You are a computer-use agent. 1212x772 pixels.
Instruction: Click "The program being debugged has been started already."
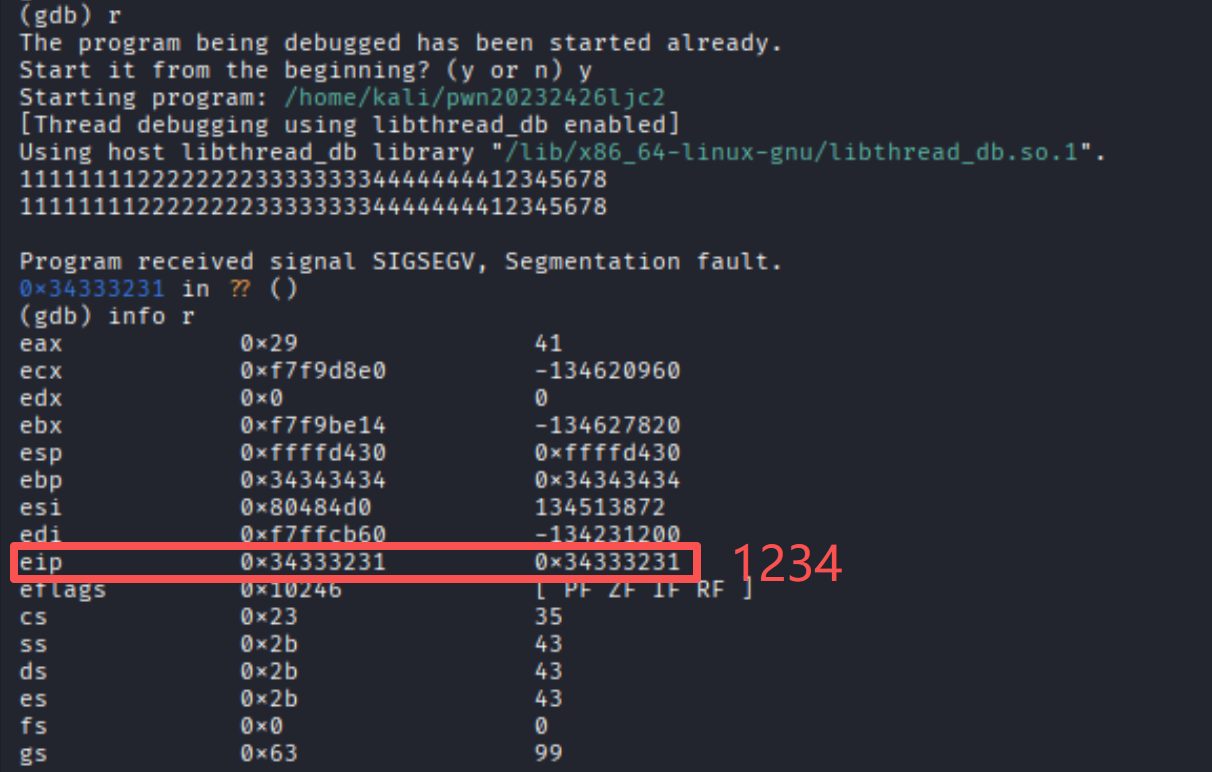(401, 44)
